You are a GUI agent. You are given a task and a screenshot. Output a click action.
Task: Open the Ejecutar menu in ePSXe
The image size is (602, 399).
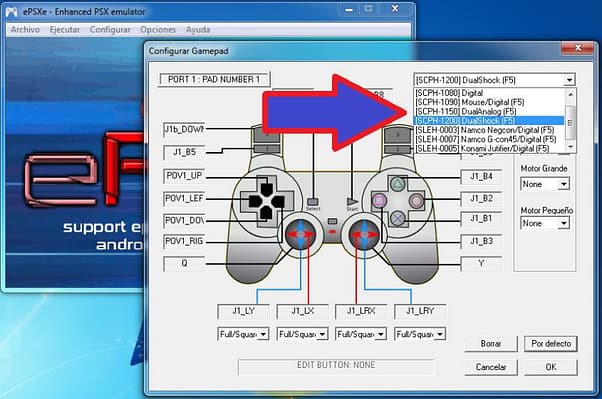(x=64, y=30)
